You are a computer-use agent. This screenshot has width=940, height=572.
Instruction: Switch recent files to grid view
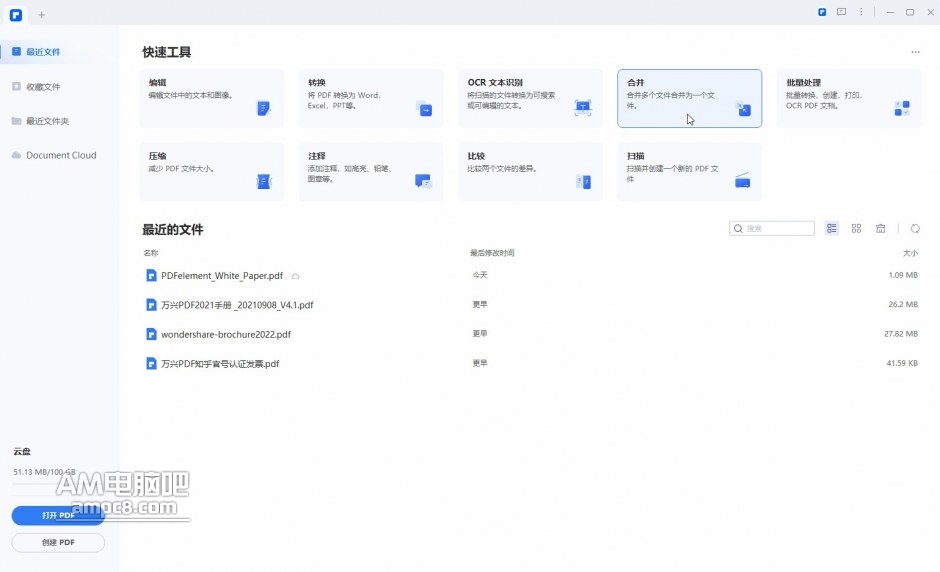pyautogui.click(x=856, y=228)
